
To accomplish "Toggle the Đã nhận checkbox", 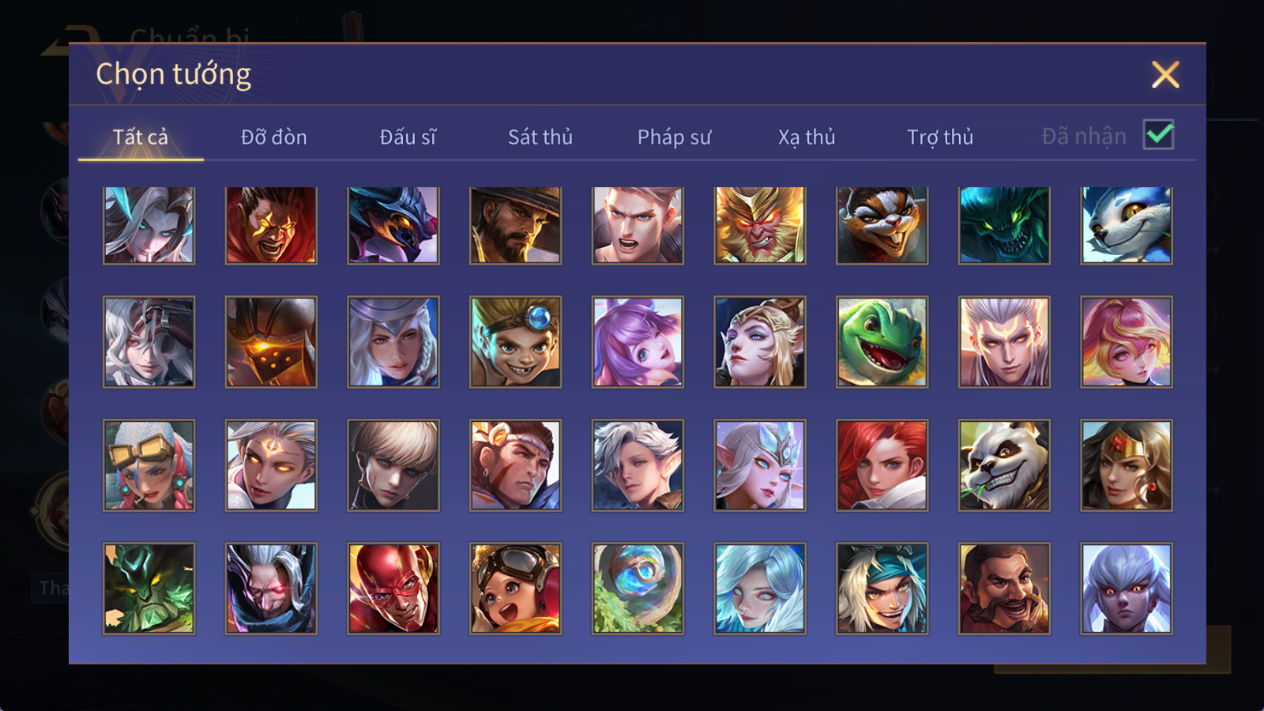I will [x=1159, y=135].
